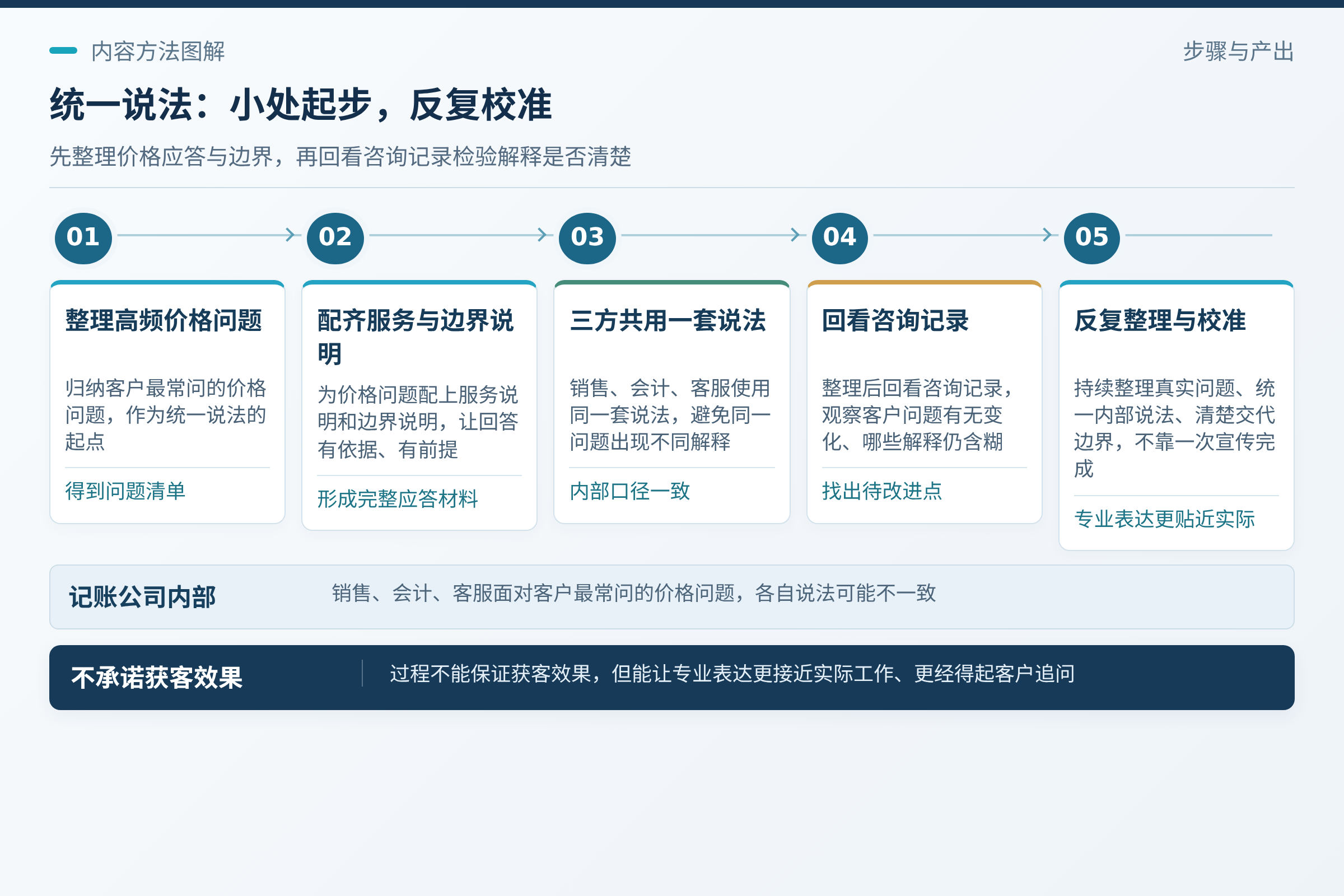This screenshot has height=896, width=1344.
Task: Click the output text 形成完整应答材料
Action: pyautogui.click(x=398, y=499)
